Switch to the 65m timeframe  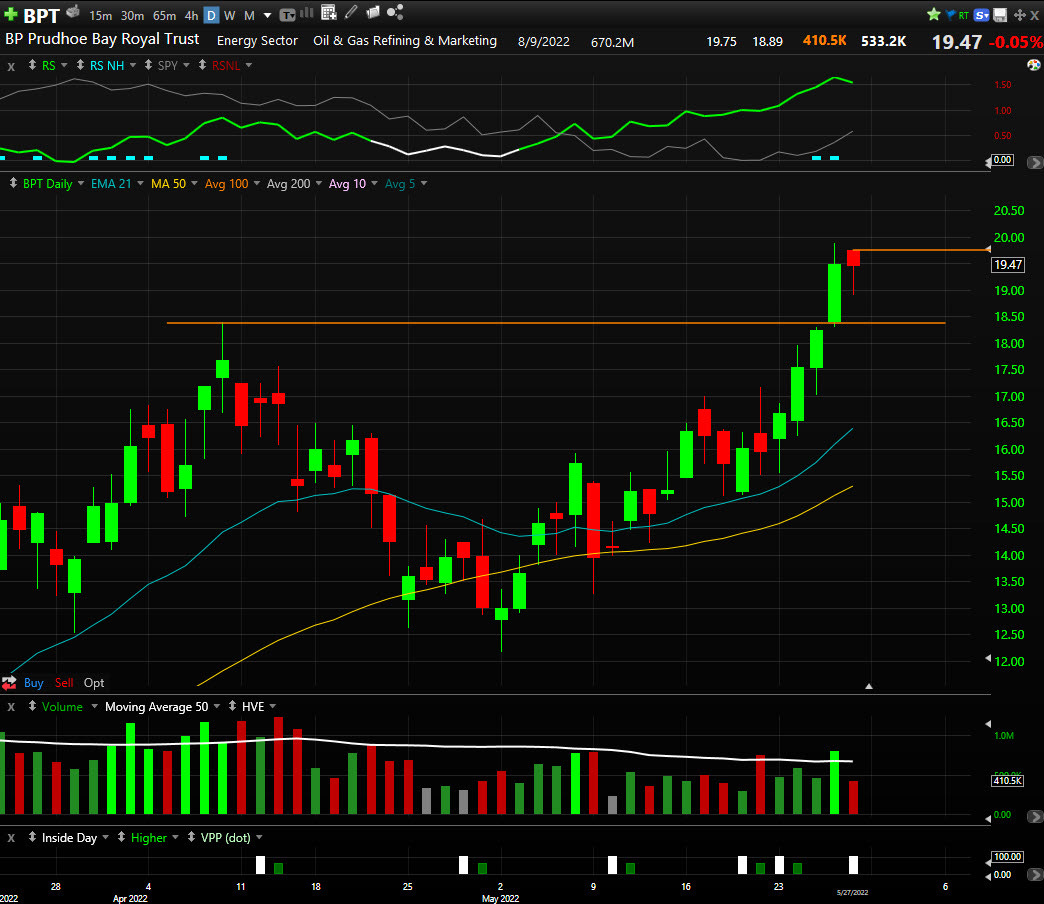click(x=164, y=15)
